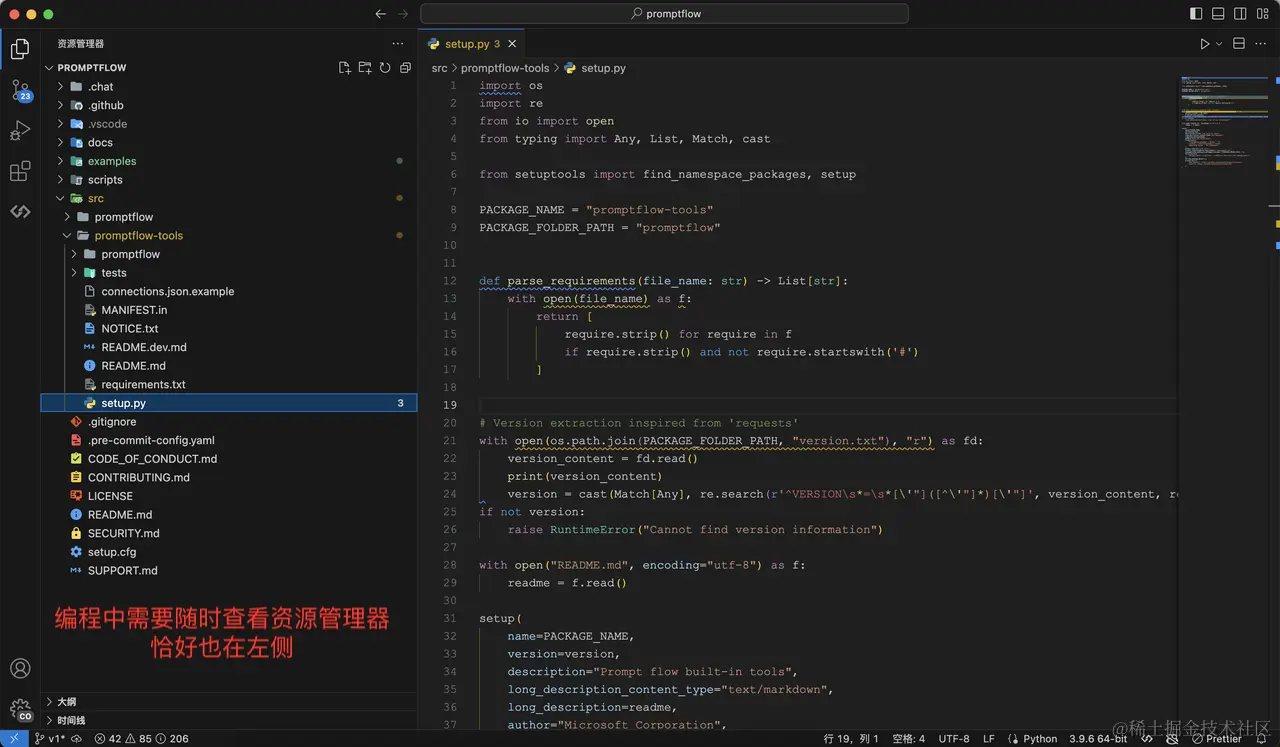This screenshot has height=747, width=1280.
Task: Open problems panel via errors count 42
Action: (108, 739)
